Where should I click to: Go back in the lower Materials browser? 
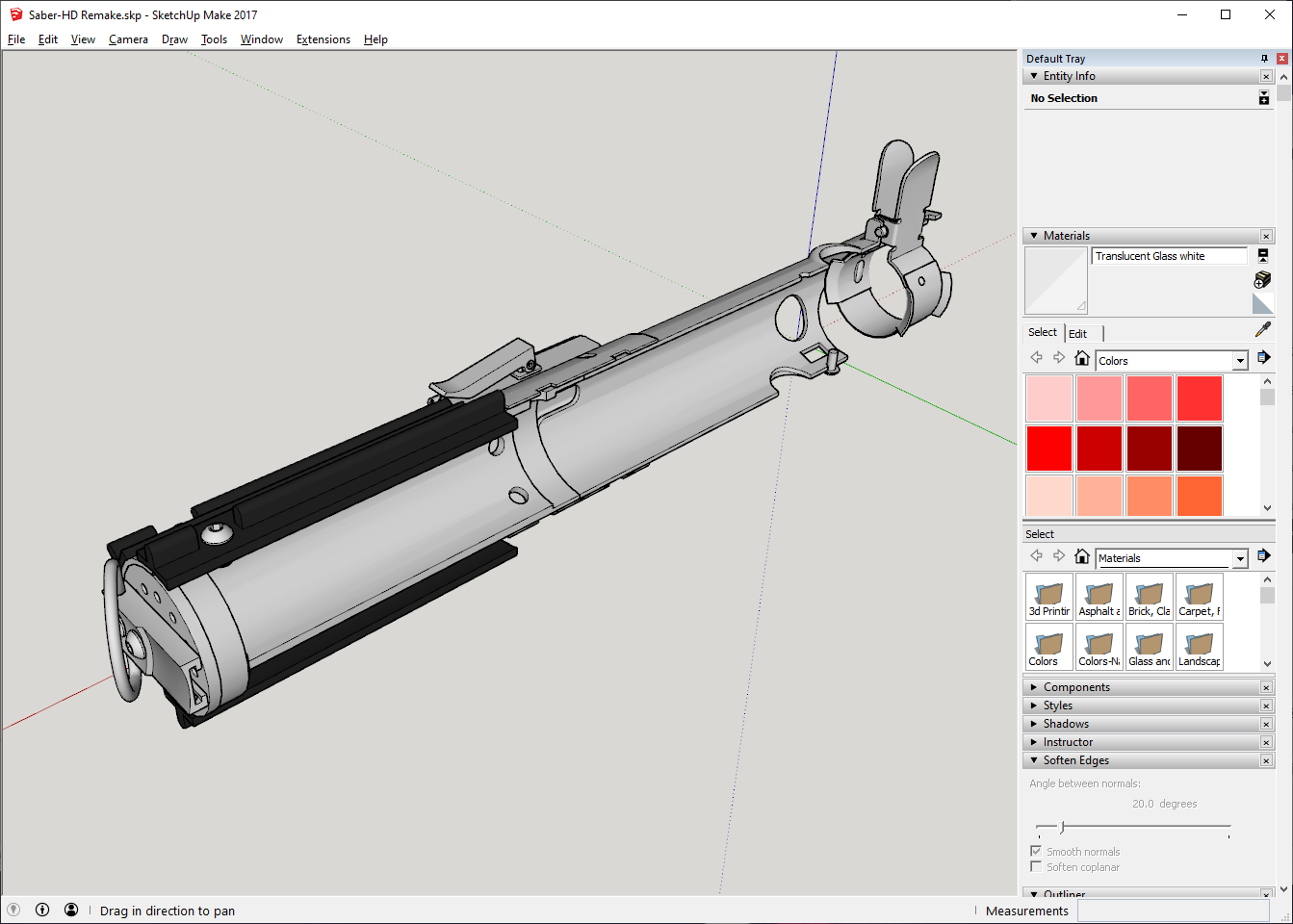pos(1036,556)
